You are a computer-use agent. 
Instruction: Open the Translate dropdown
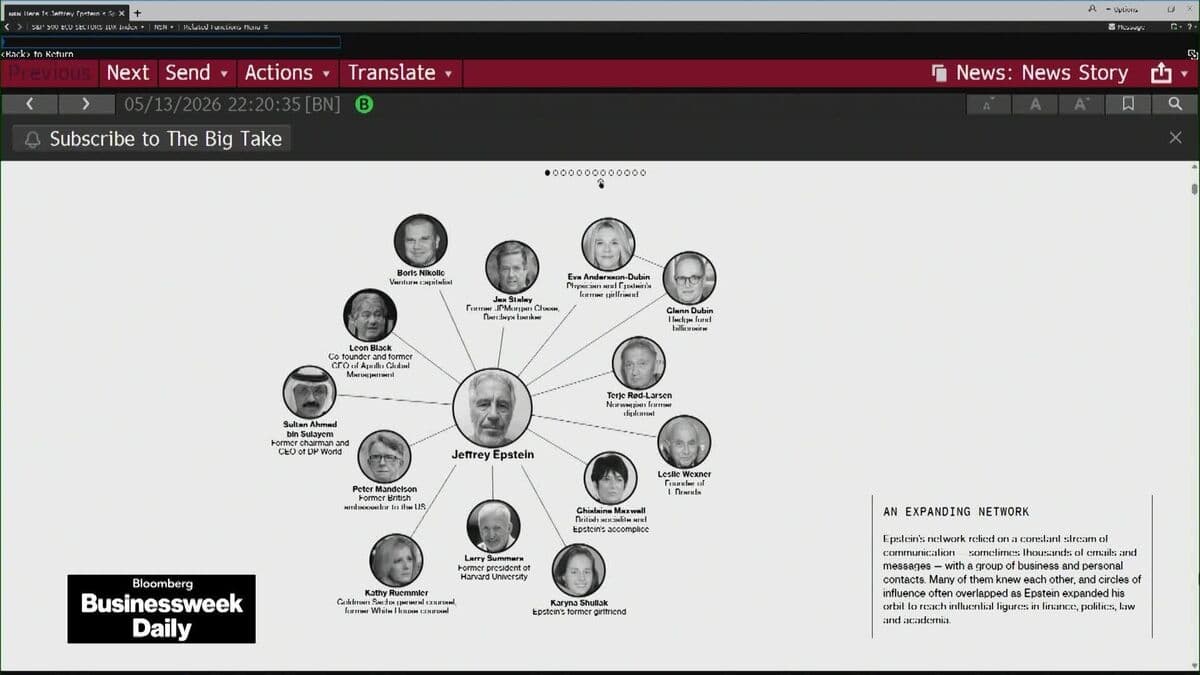click(400, 73)
